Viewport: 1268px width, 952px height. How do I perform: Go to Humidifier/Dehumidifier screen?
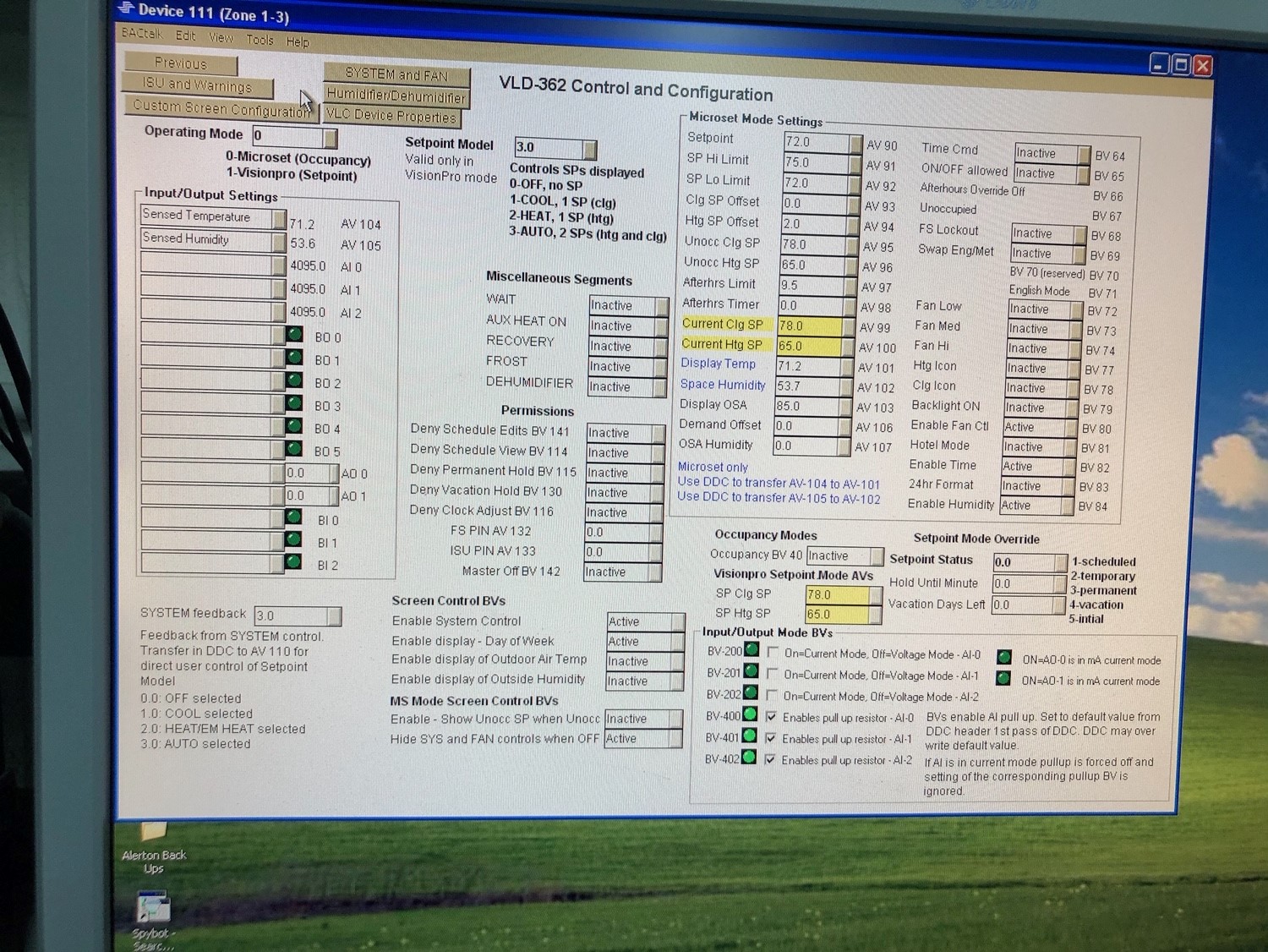(396, 96)
